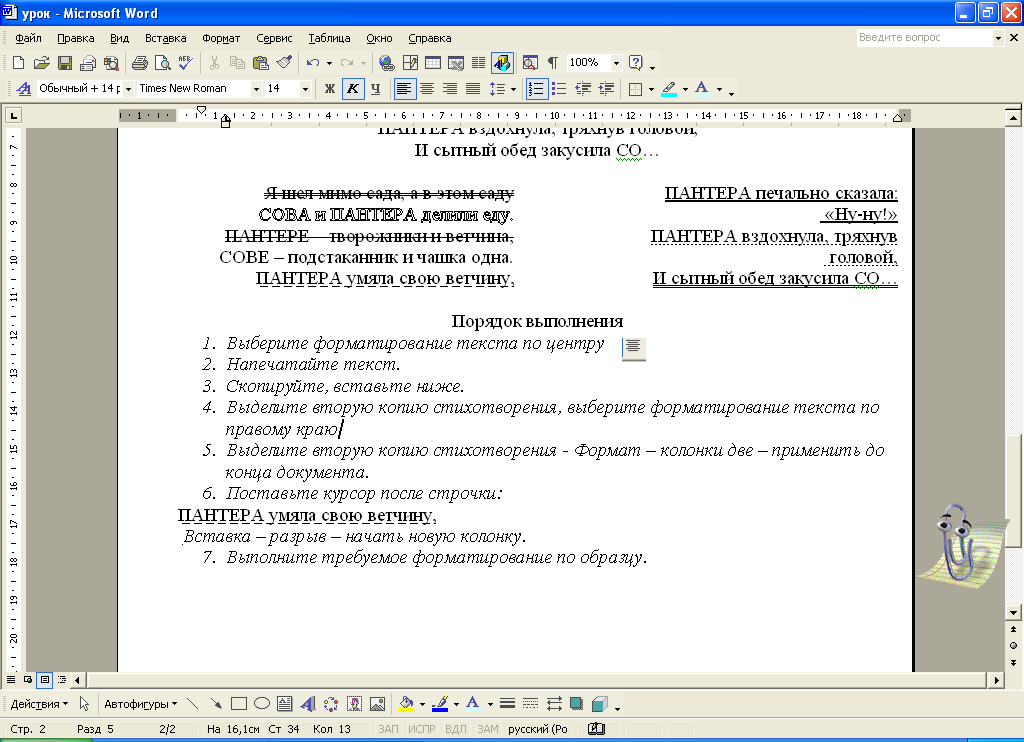
Task: Toggle numbered list formatting
Action: pos(536,88)
